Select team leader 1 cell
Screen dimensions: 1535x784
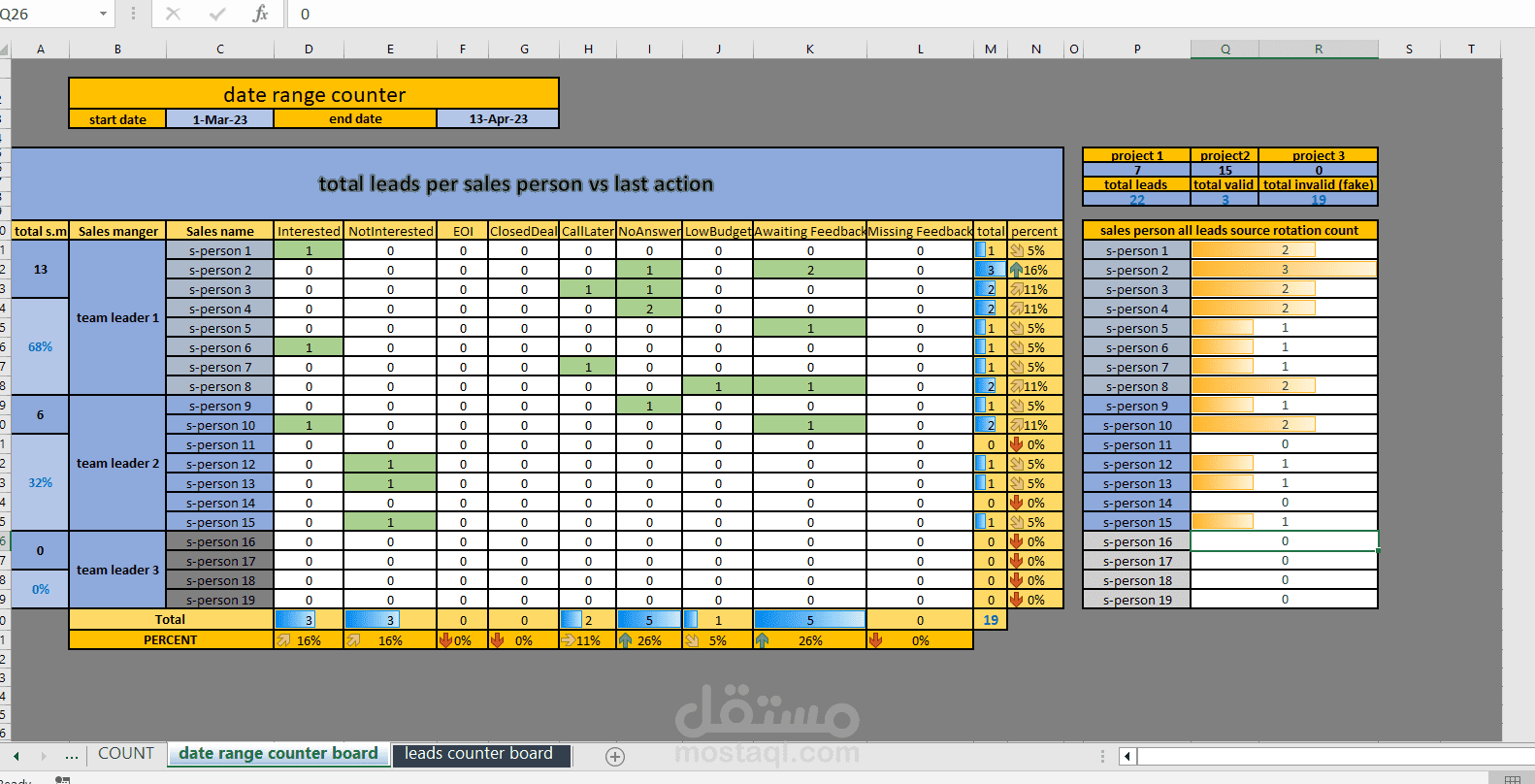tap(117, 317)
